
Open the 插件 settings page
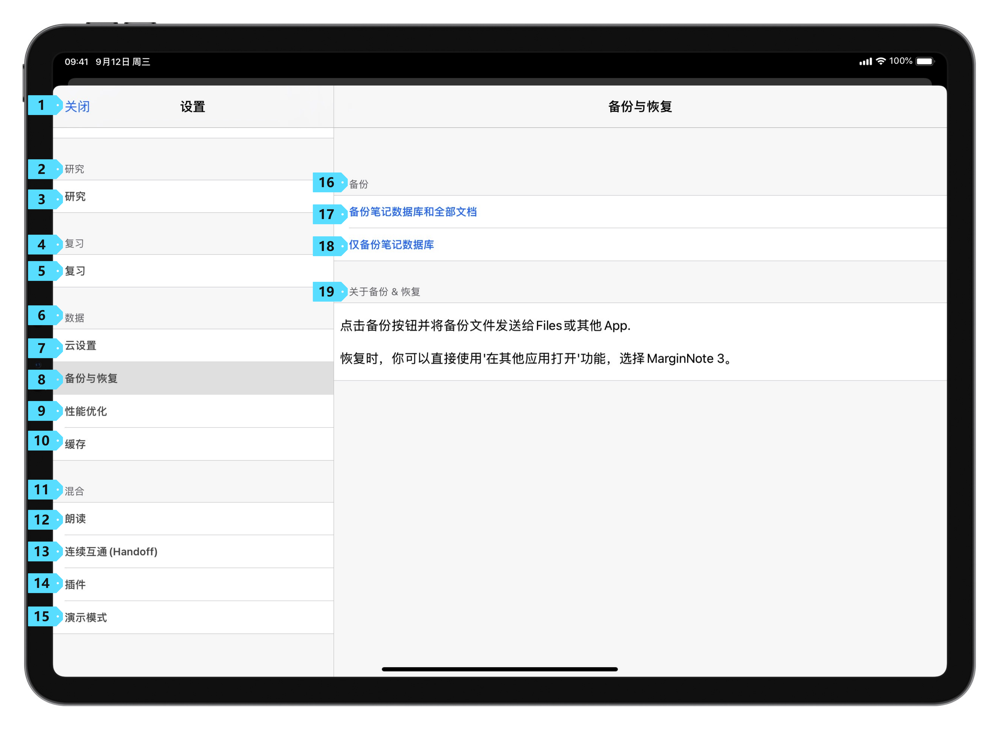click(x=190, y=584)
